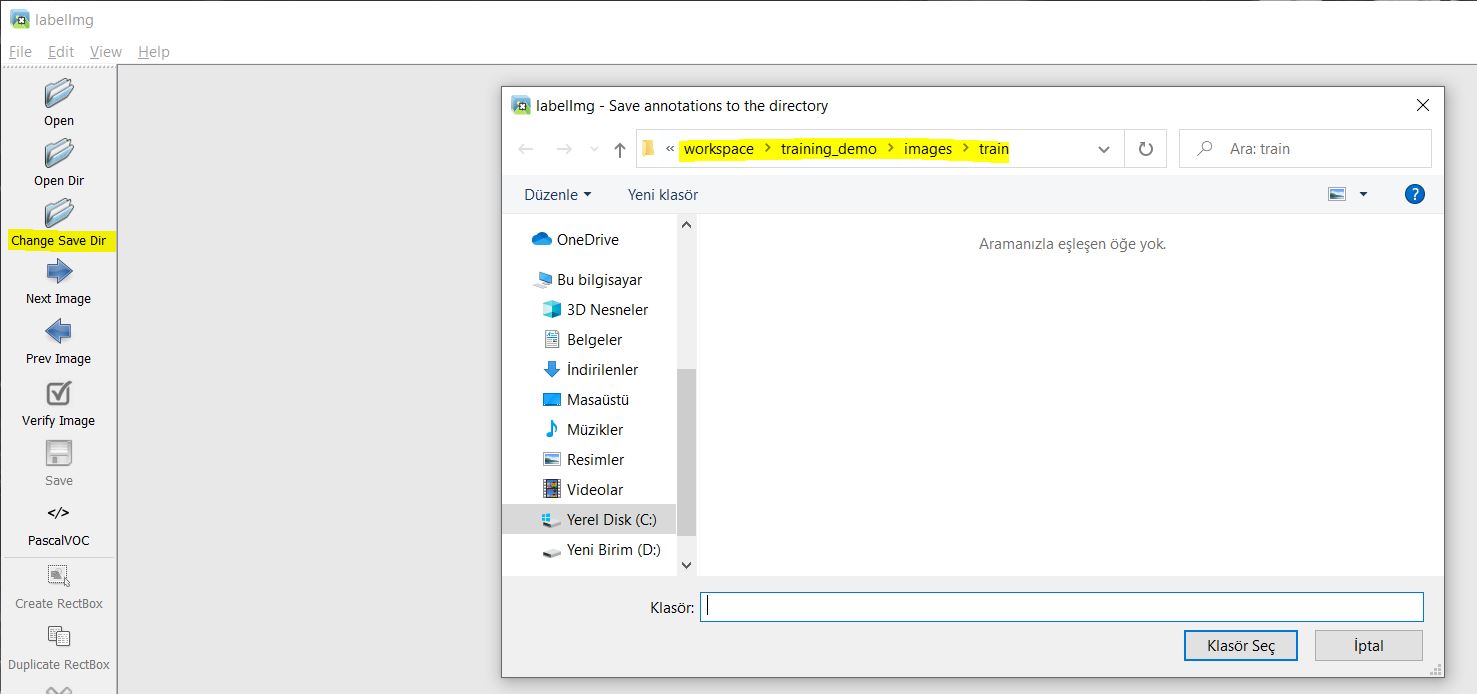1477x694 pixels.
Task: Click the Klasör text input field
Action: click(1061, 607)
